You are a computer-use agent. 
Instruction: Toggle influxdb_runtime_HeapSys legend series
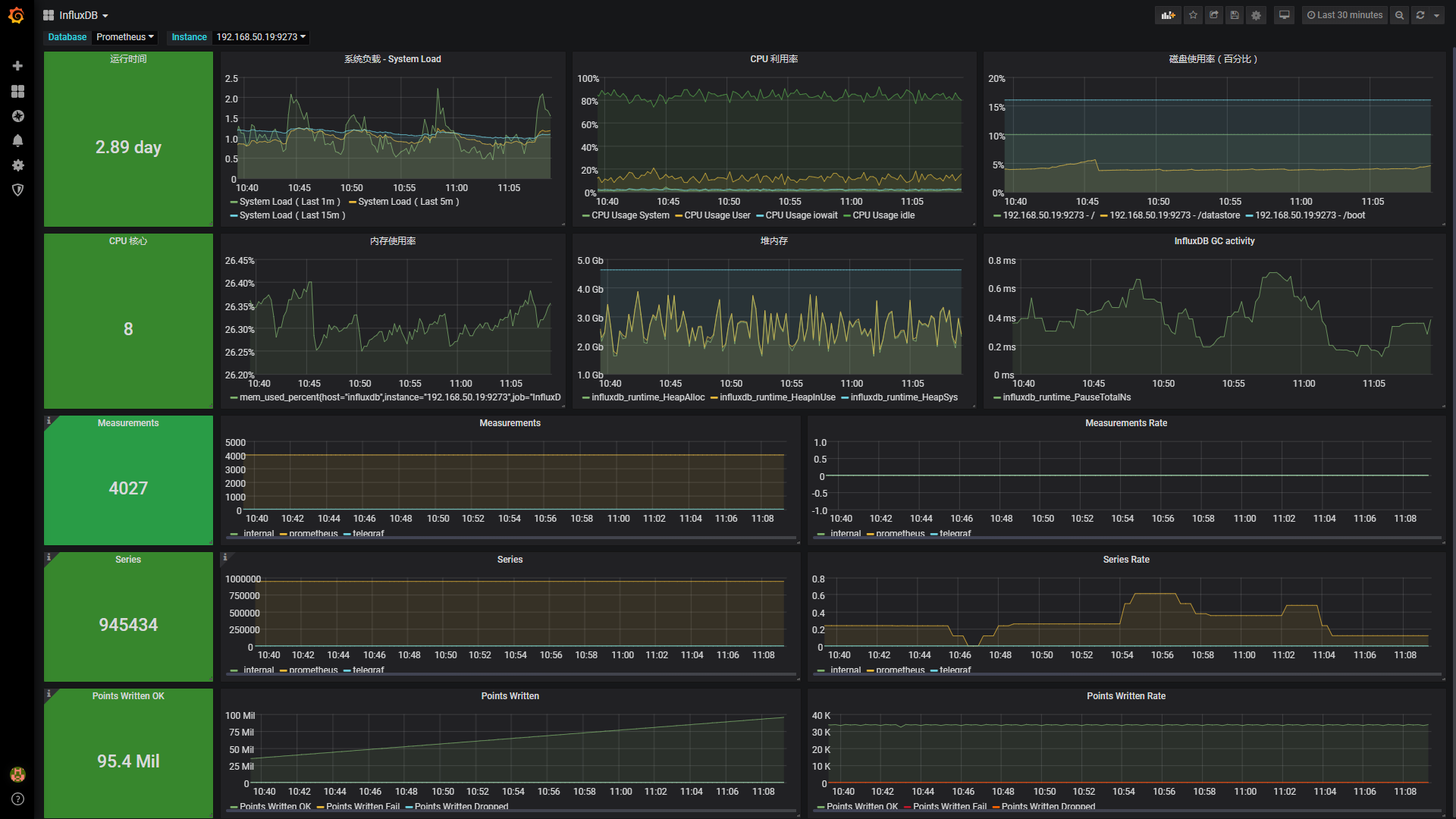(x=899, y=397)
